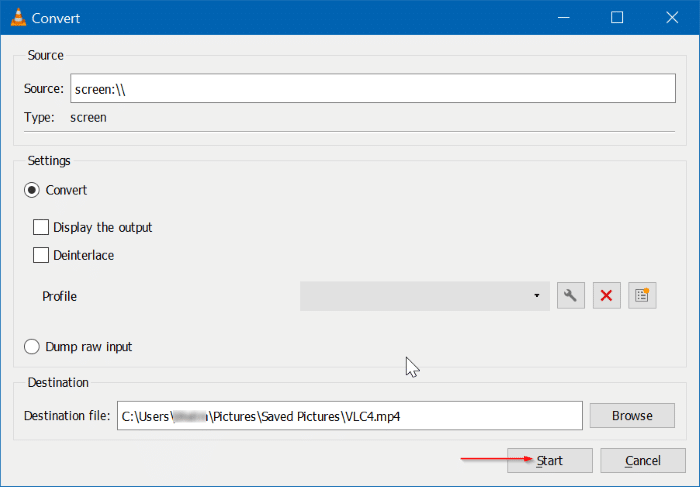Viewport: 700px width, 487px height.
Task: Click the 'Source:' field label
Action: 44,88
